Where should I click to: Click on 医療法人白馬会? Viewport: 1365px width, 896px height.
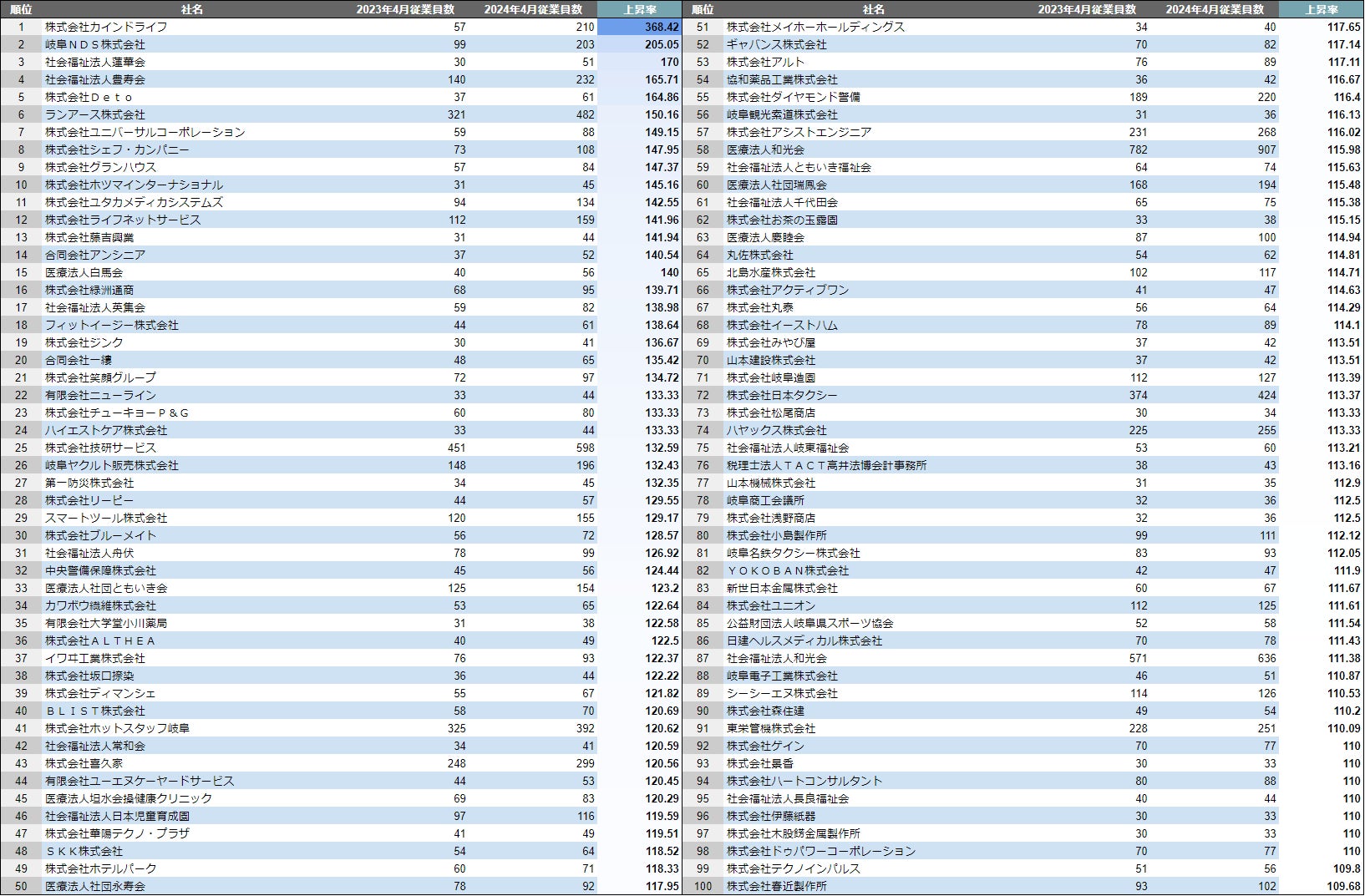(x=84, y=272)
